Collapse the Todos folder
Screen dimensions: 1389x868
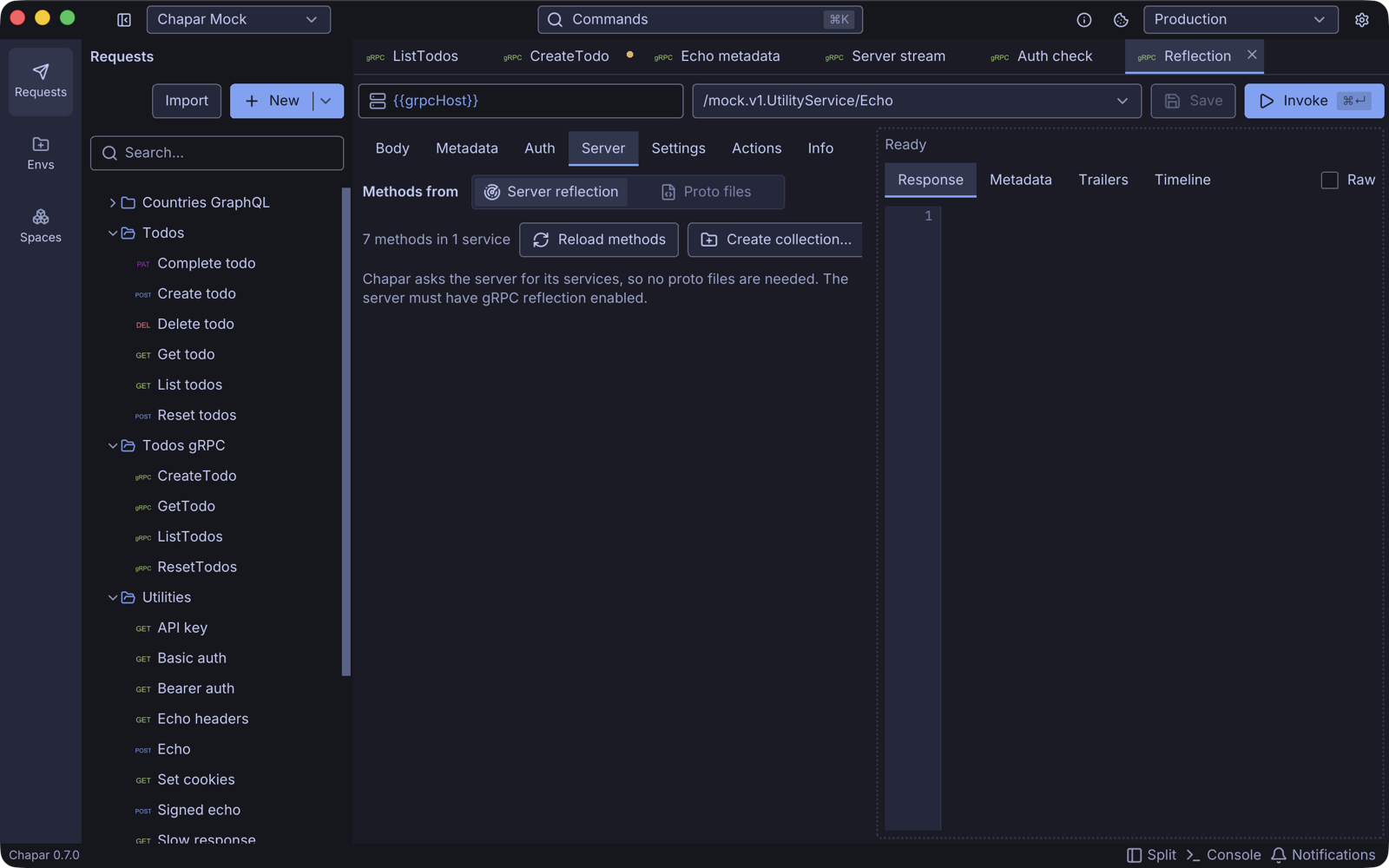[x=112, y=233]
